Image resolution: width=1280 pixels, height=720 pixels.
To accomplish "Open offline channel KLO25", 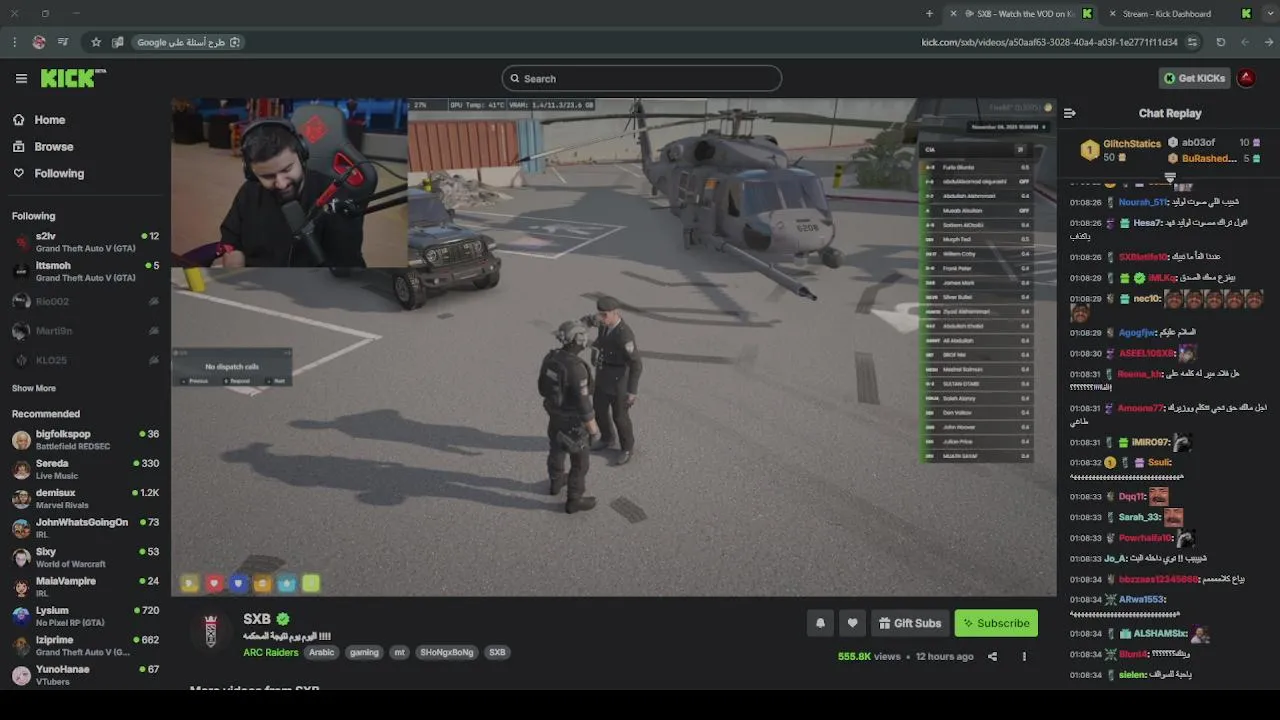I will coord(85,360).
